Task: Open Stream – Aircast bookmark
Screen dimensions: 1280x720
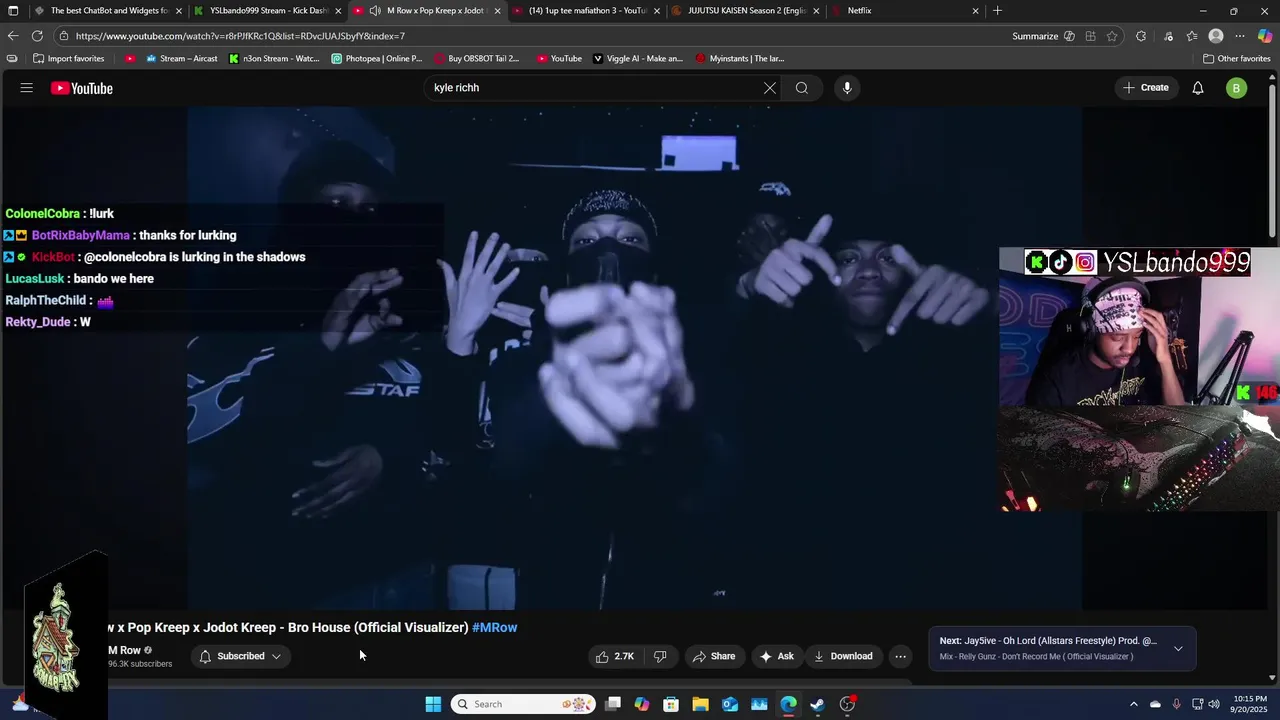Action: pyautogui.click(x=181, y=59)
